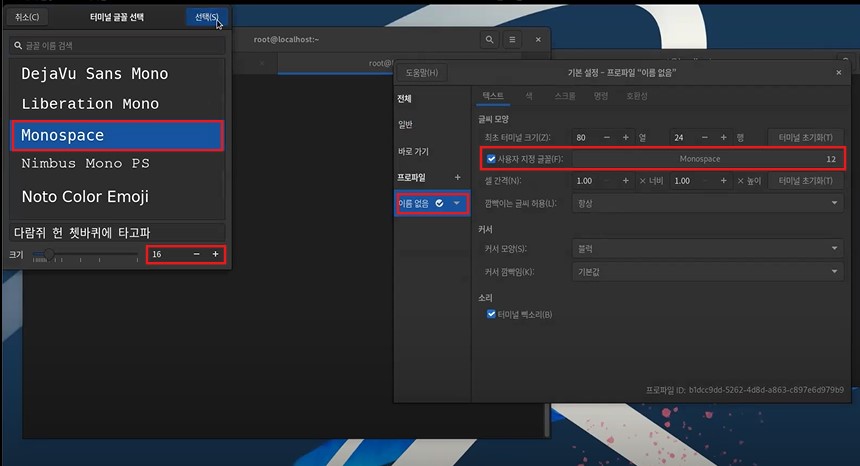
Task: Close the root@localhost terminal window
Action: tap(538, 39)
